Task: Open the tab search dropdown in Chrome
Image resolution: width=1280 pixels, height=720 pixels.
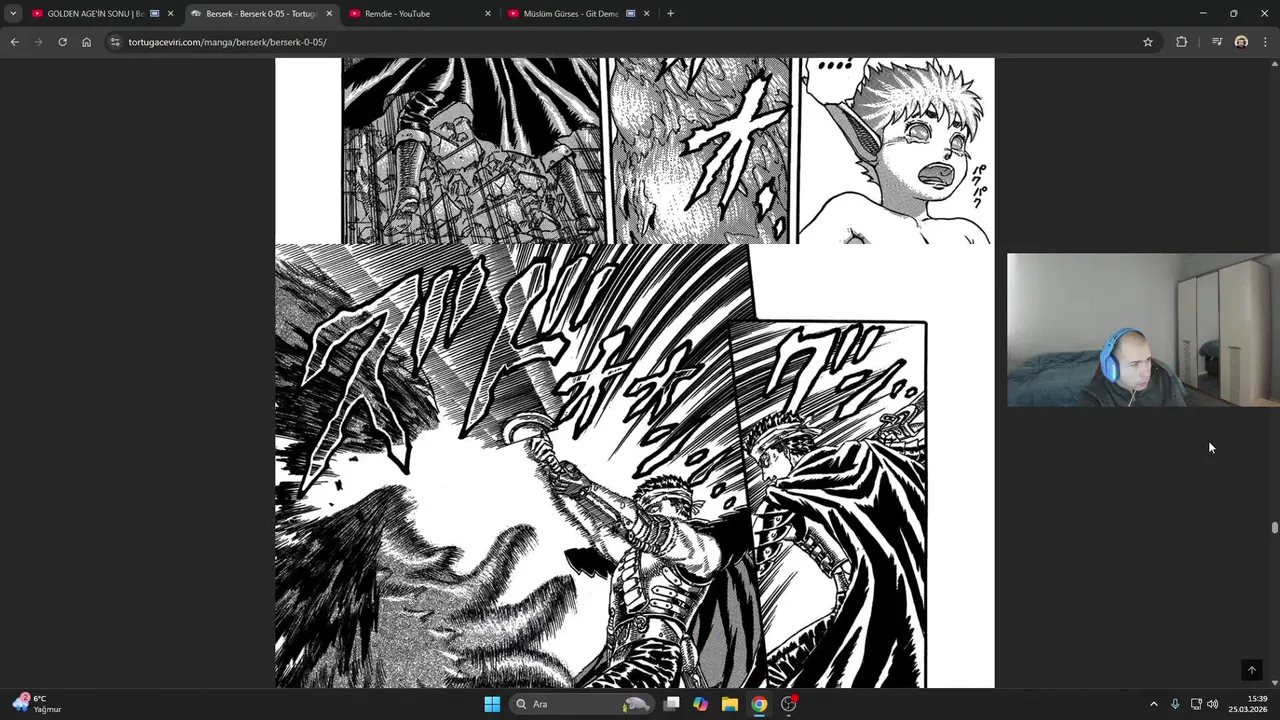Action: (x=13, y=13)
